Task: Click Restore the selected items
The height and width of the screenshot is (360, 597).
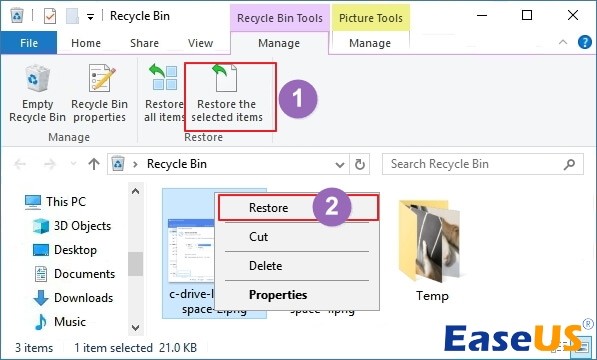Action: [x=227, y=94]
